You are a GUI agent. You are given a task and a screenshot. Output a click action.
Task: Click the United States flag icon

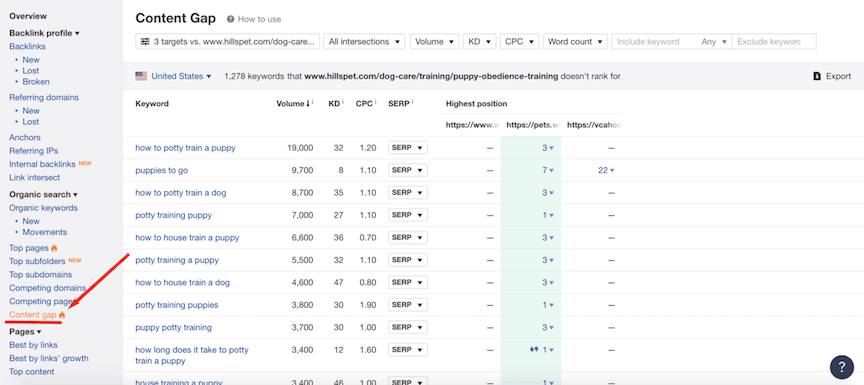[x=141, y=77]
